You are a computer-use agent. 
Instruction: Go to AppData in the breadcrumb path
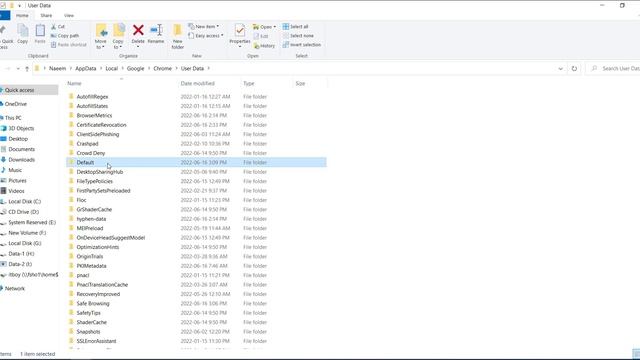[86, 69]
